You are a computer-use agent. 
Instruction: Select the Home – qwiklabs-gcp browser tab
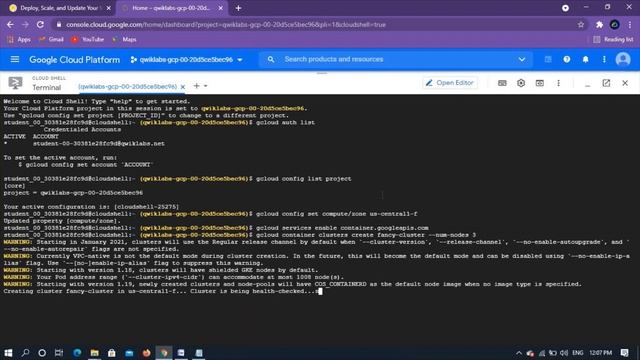171,8
